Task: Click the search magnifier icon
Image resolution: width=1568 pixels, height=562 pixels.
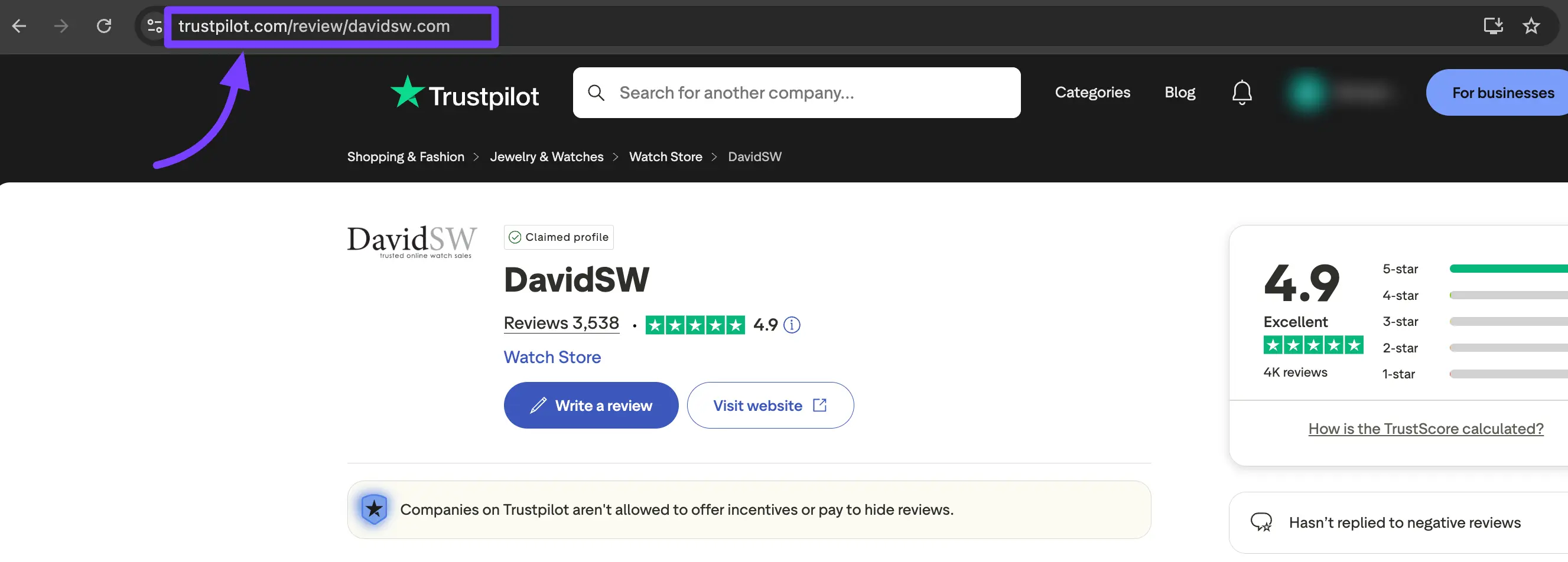Action: (x=597, y=93)
